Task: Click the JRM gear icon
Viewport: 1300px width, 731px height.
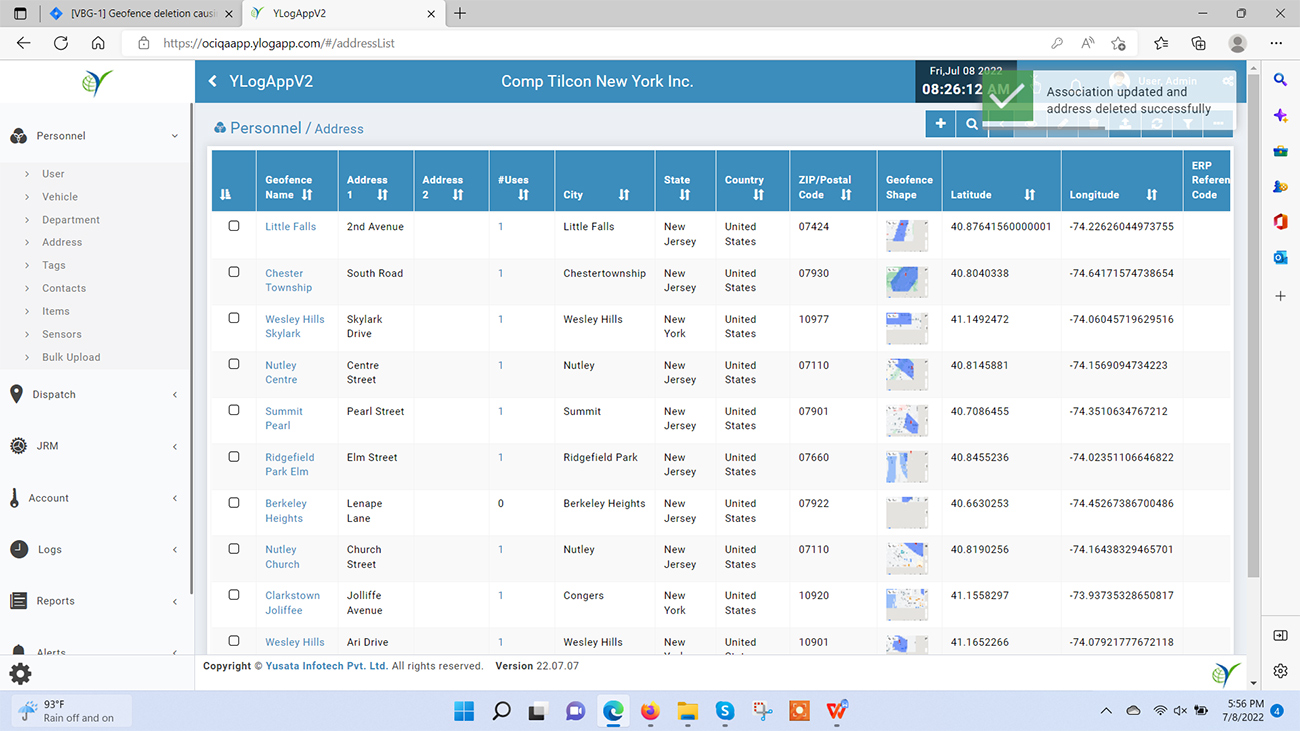Action: click(x=18, y=446)
